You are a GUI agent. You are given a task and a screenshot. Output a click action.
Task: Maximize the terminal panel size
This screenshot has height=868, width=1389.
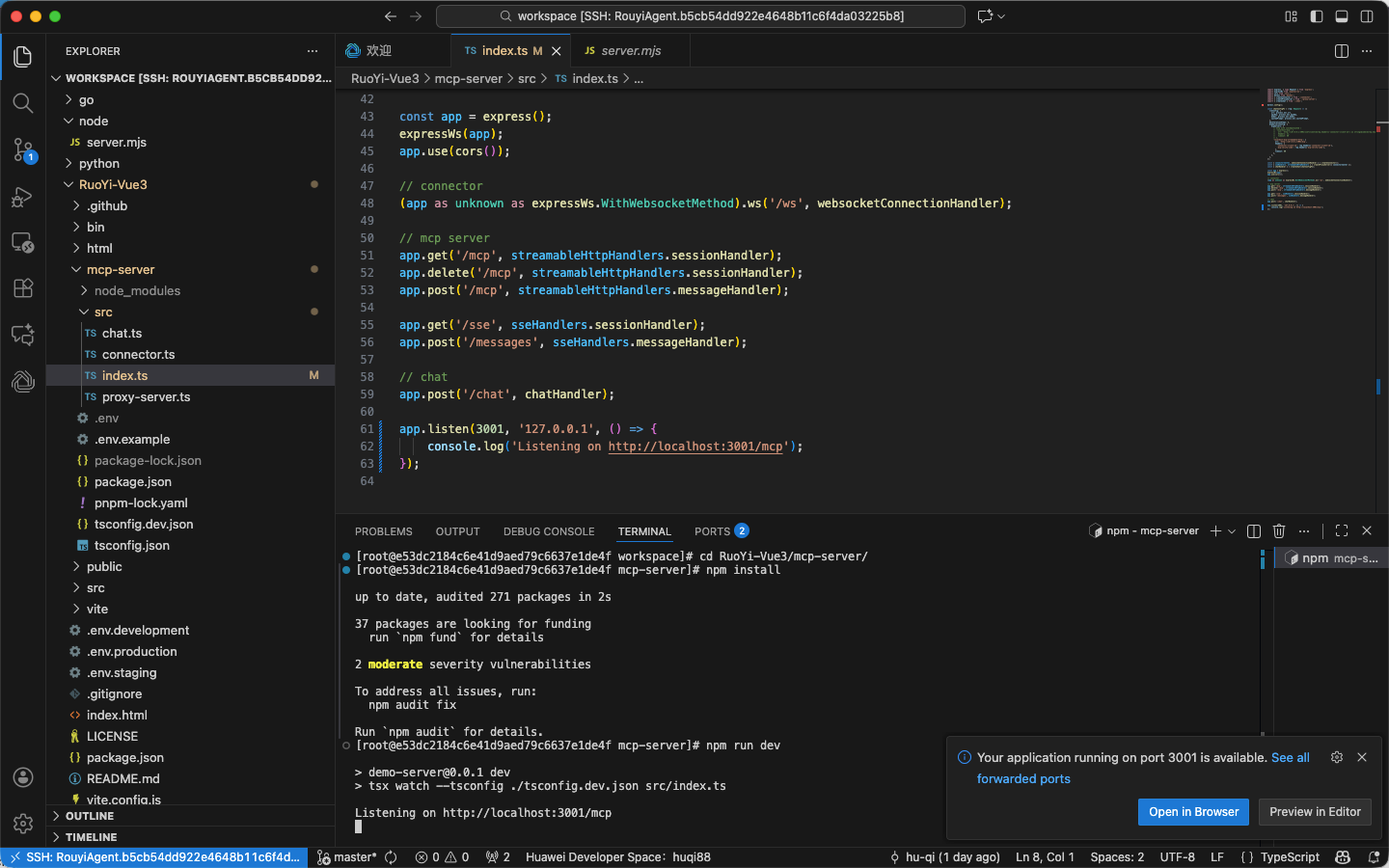click(1342, 531)
